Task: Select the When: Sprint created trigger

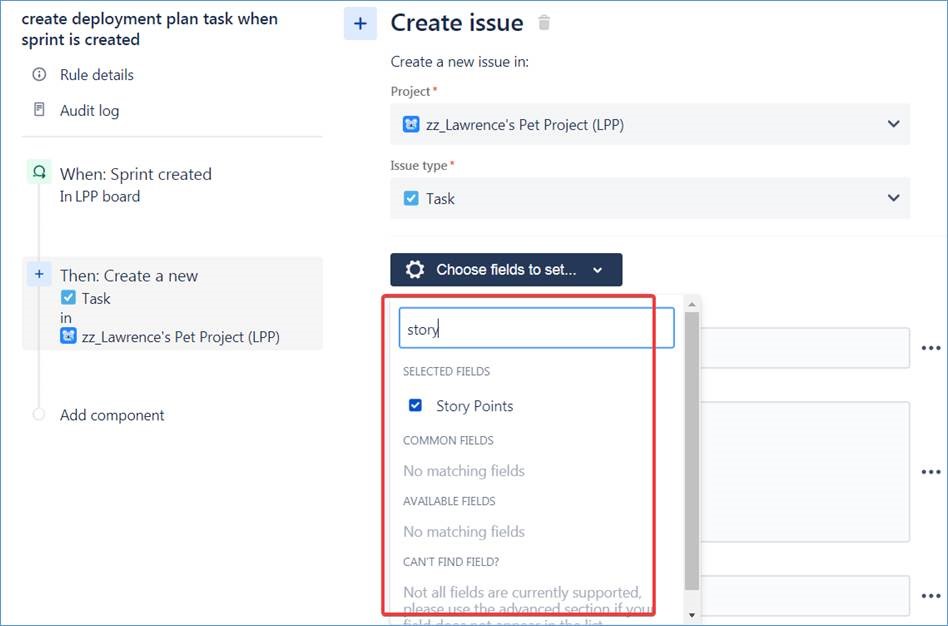Action: click(x=135, y=175)
